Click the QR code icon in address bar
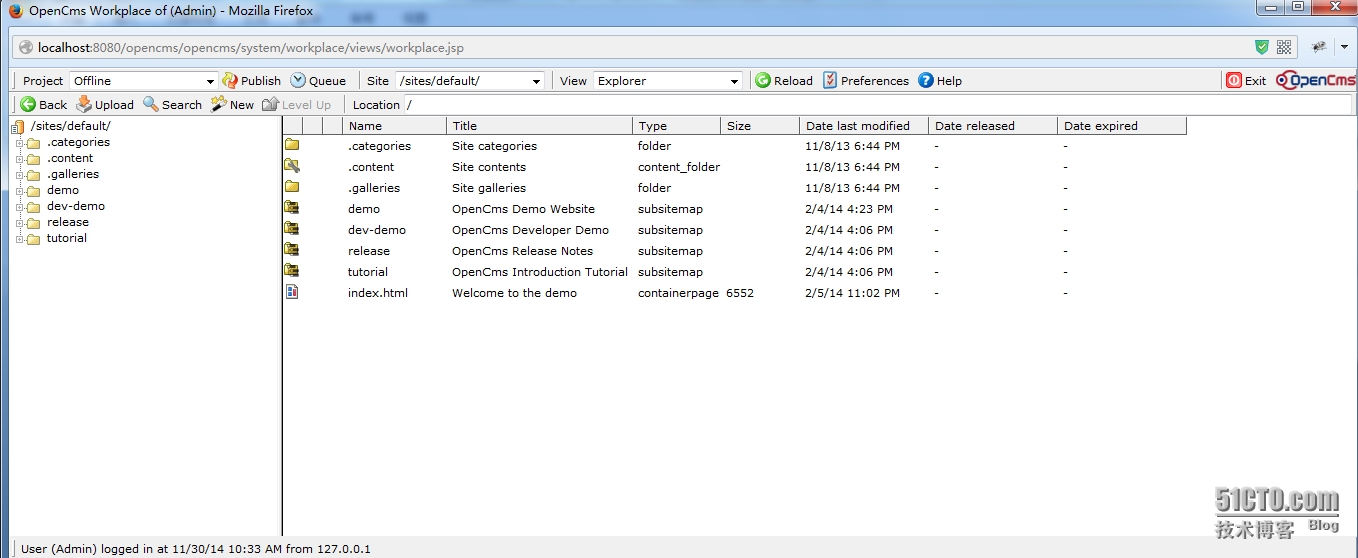Image resolution: width=1358 pixels, height=558 pixels. [1284, 47]
